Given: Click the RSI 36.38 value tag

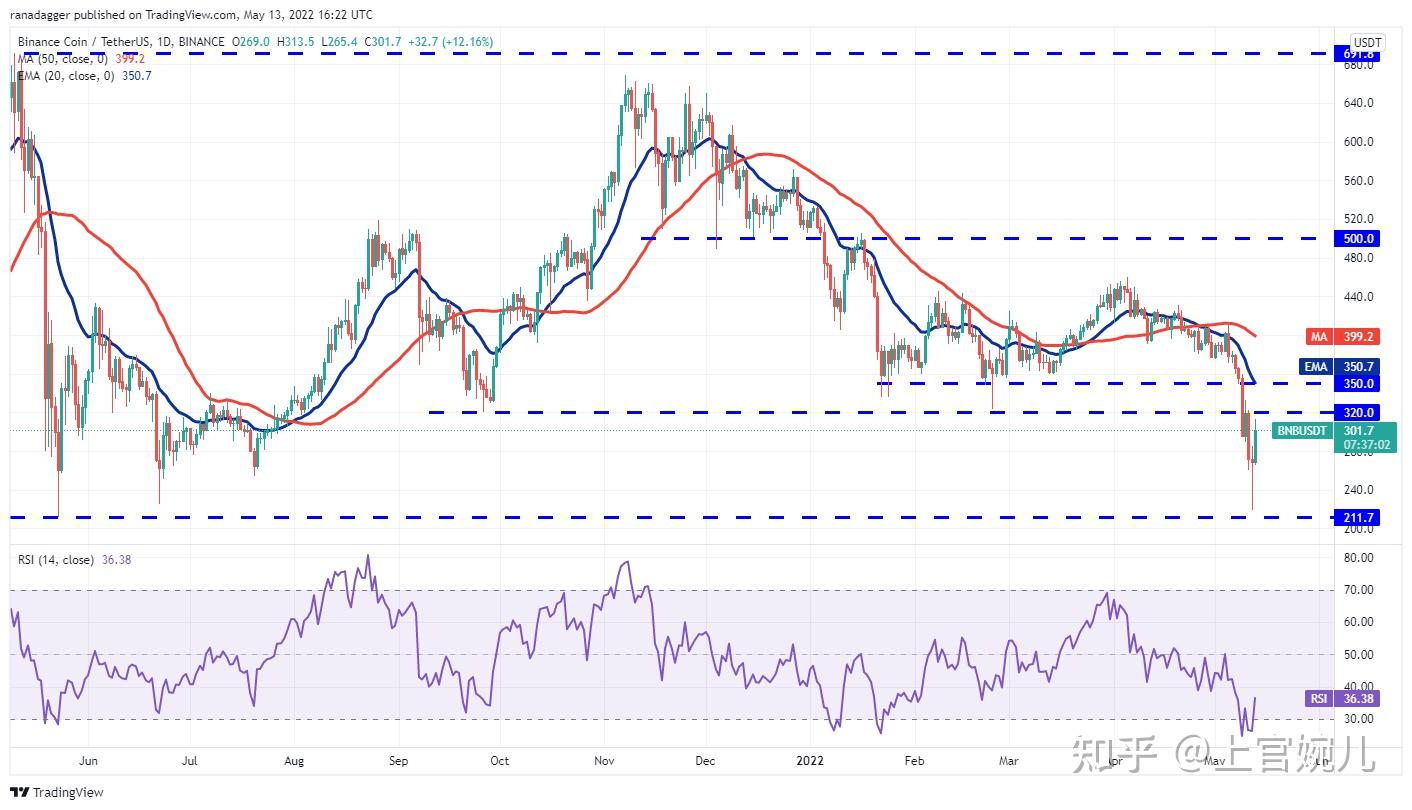Looking at the screenshot, I should coord(1345,699).
